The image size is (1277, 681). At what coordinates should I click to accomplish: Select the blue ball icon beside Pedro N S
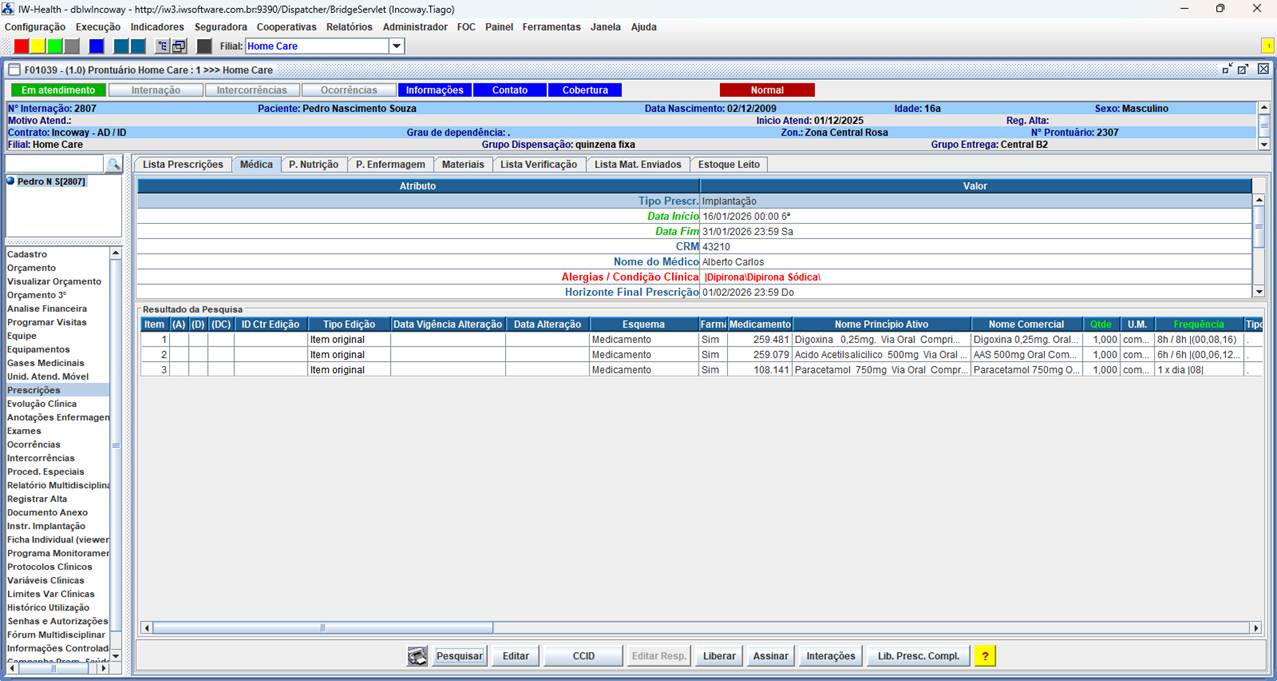click(11, 182)
